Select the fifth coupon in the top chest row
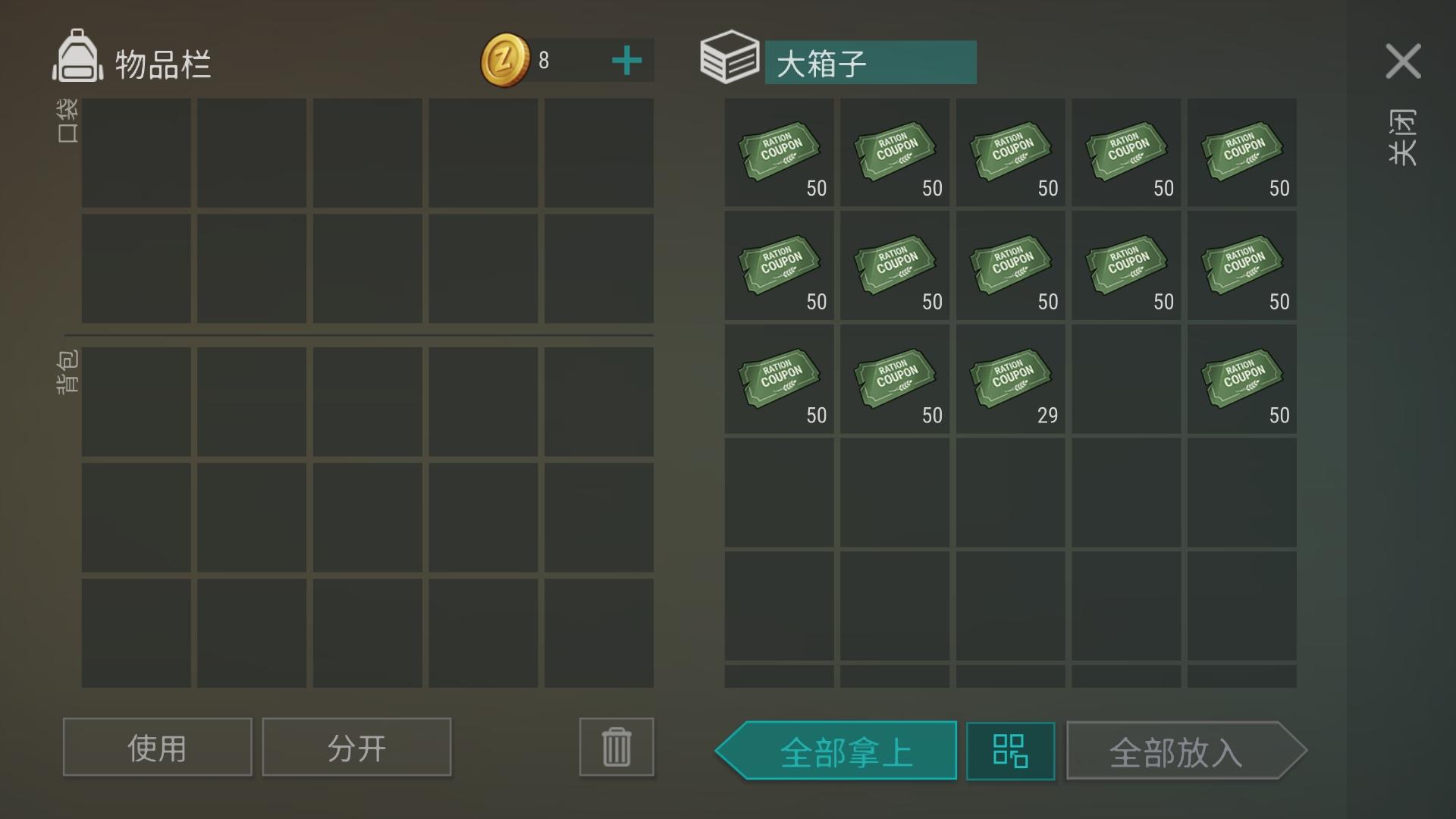This screenshot has height=819, width=1456. [x=1242, y=152]
